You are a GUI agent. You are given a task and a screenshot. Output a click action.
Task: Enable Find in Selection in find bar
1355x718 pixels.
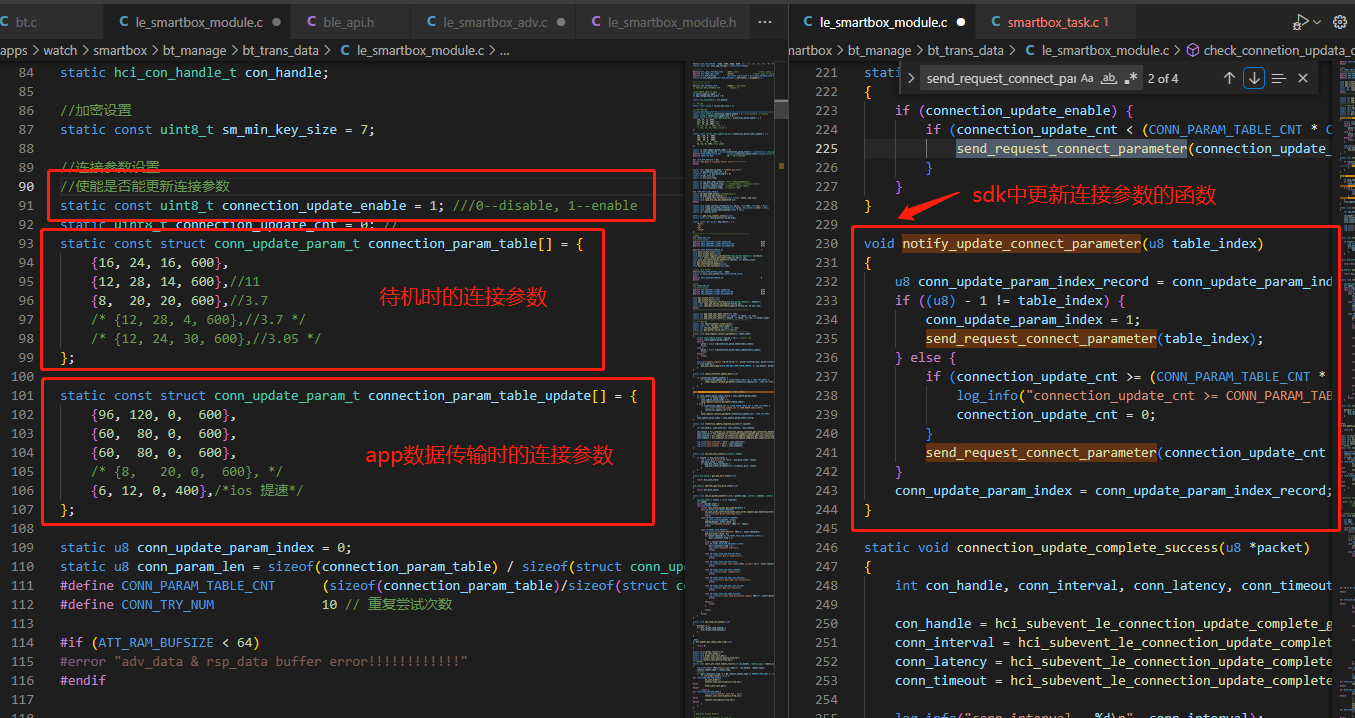(1279, 78)
